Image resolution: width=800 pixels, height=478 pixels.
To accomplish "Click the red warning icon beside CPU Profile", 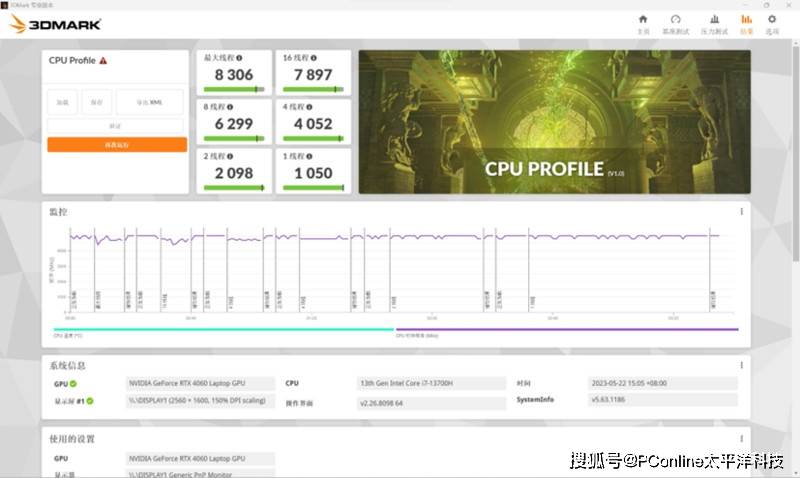I will tap(103, 61).
